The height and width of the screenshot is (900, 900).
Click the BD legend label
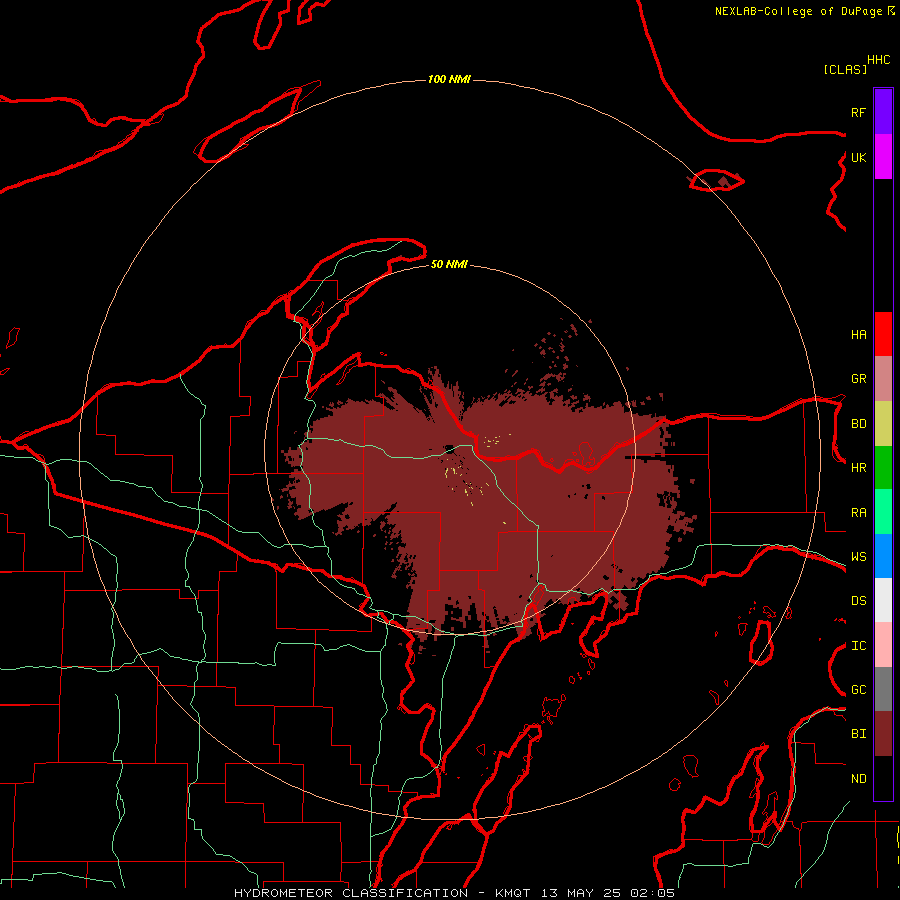[x=859, y=423]
